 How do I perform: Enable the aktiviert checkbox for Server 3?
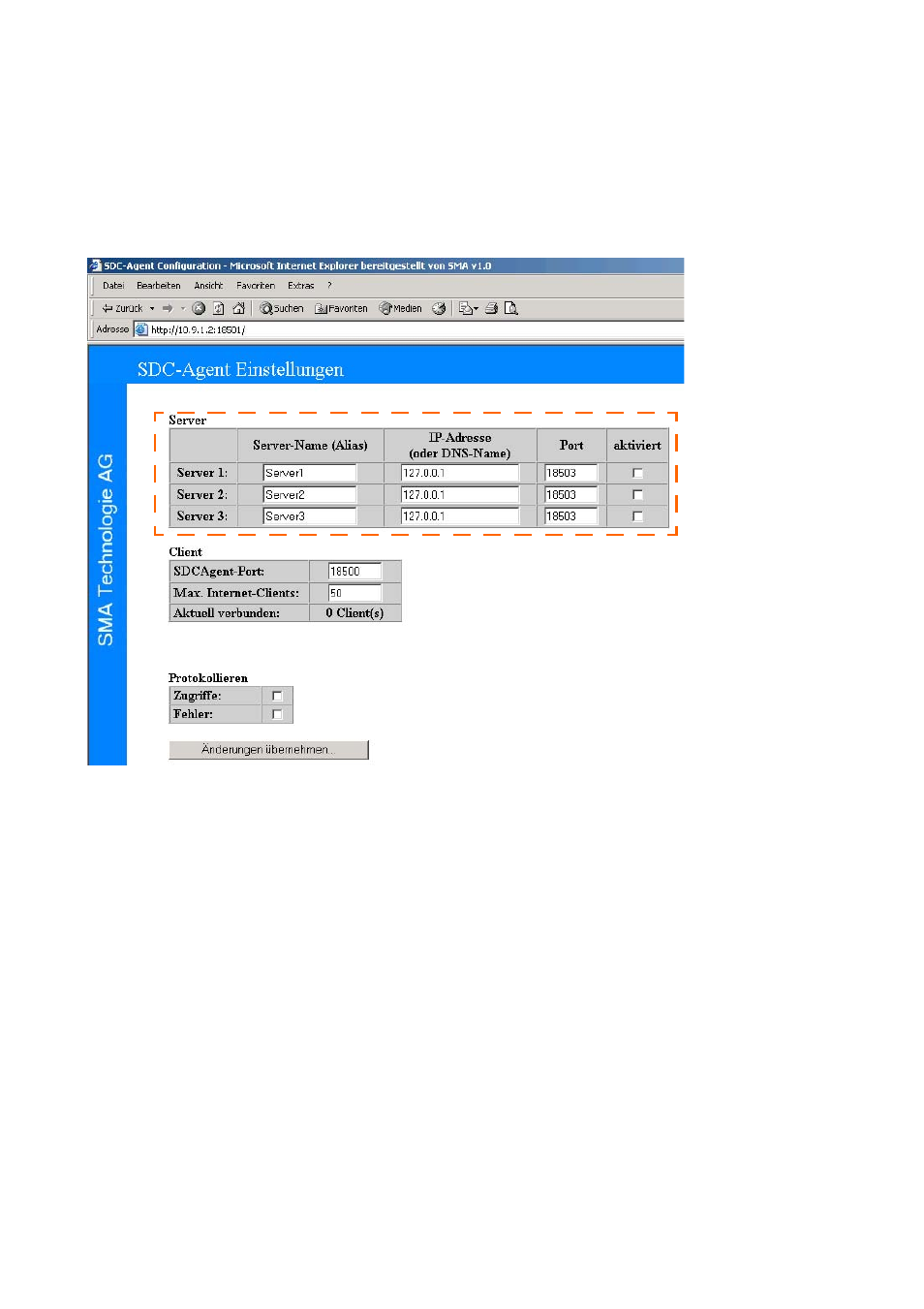(637, 516)
